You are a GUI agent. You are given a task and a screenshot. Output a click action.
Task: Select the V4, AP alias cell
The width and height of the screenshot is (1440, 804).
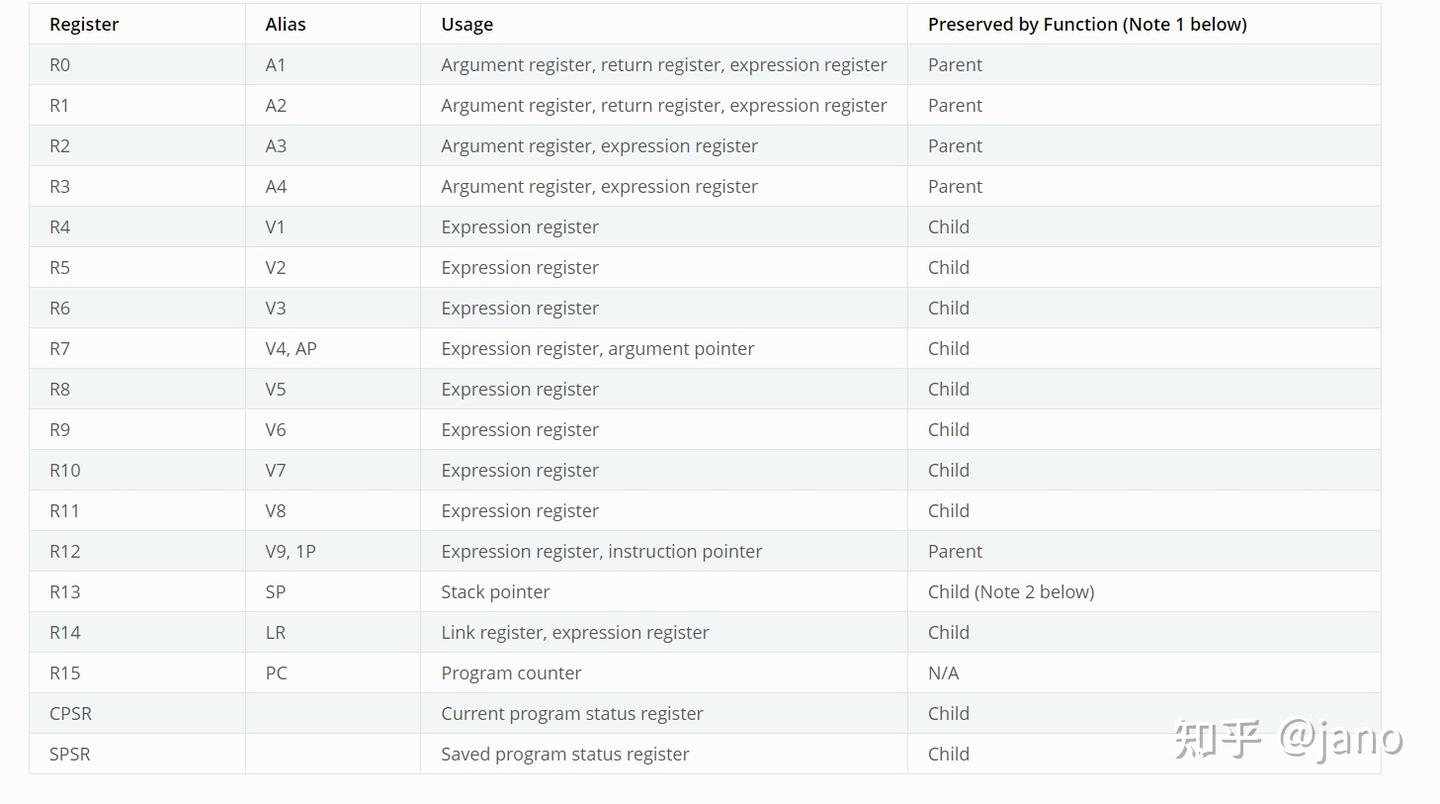(291, 349)
